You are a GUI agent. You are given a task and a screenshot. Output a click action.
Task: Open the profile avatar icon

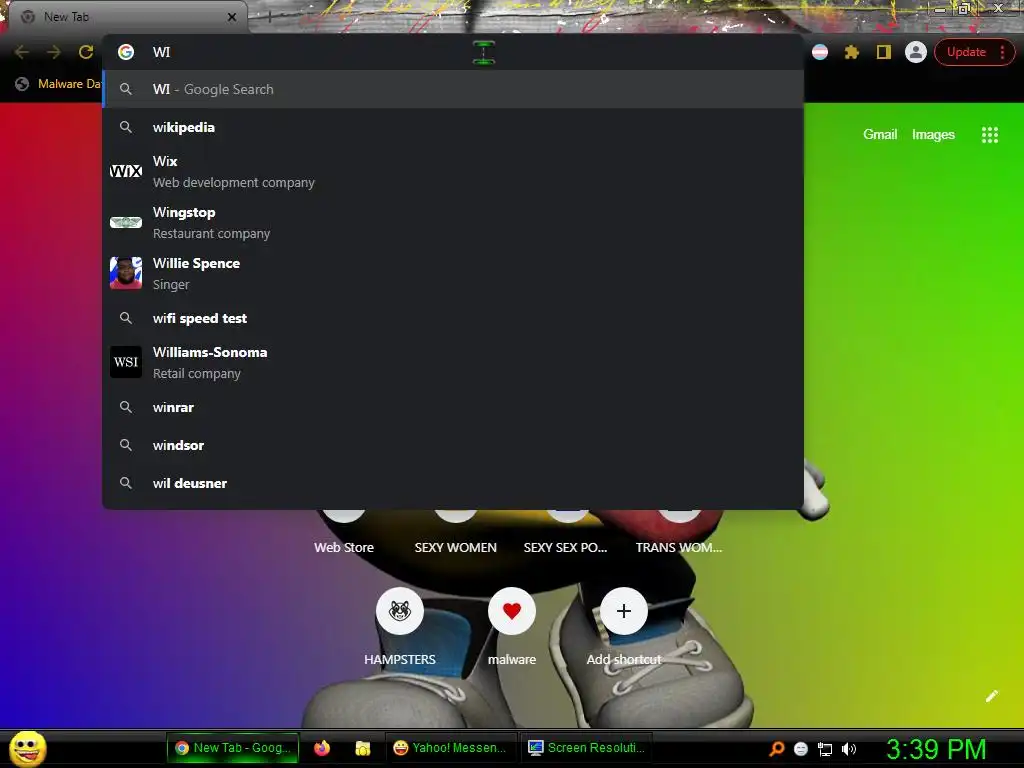(x=916, y=52)
